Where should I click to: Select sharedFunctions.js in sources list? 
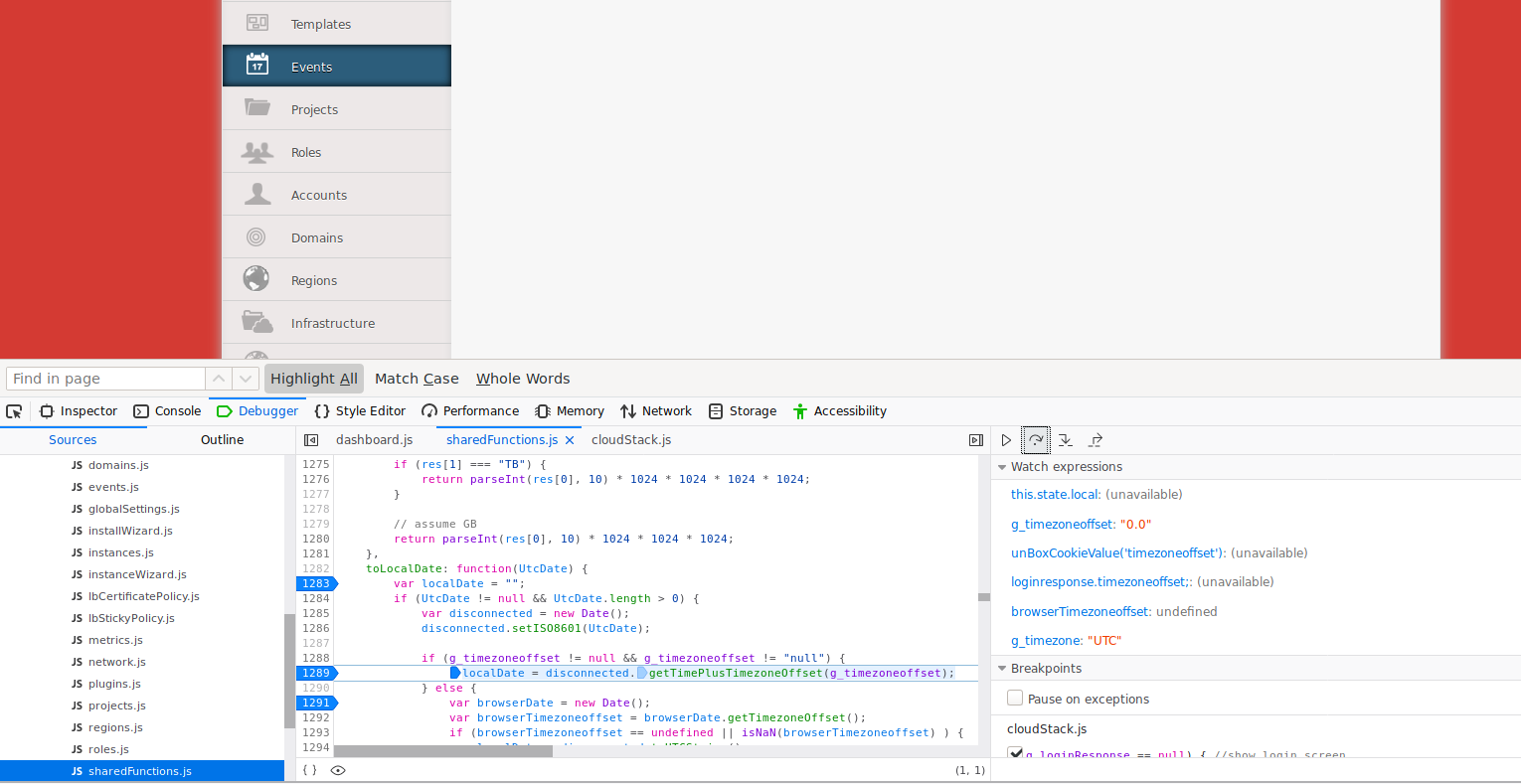tap(142, 771)
